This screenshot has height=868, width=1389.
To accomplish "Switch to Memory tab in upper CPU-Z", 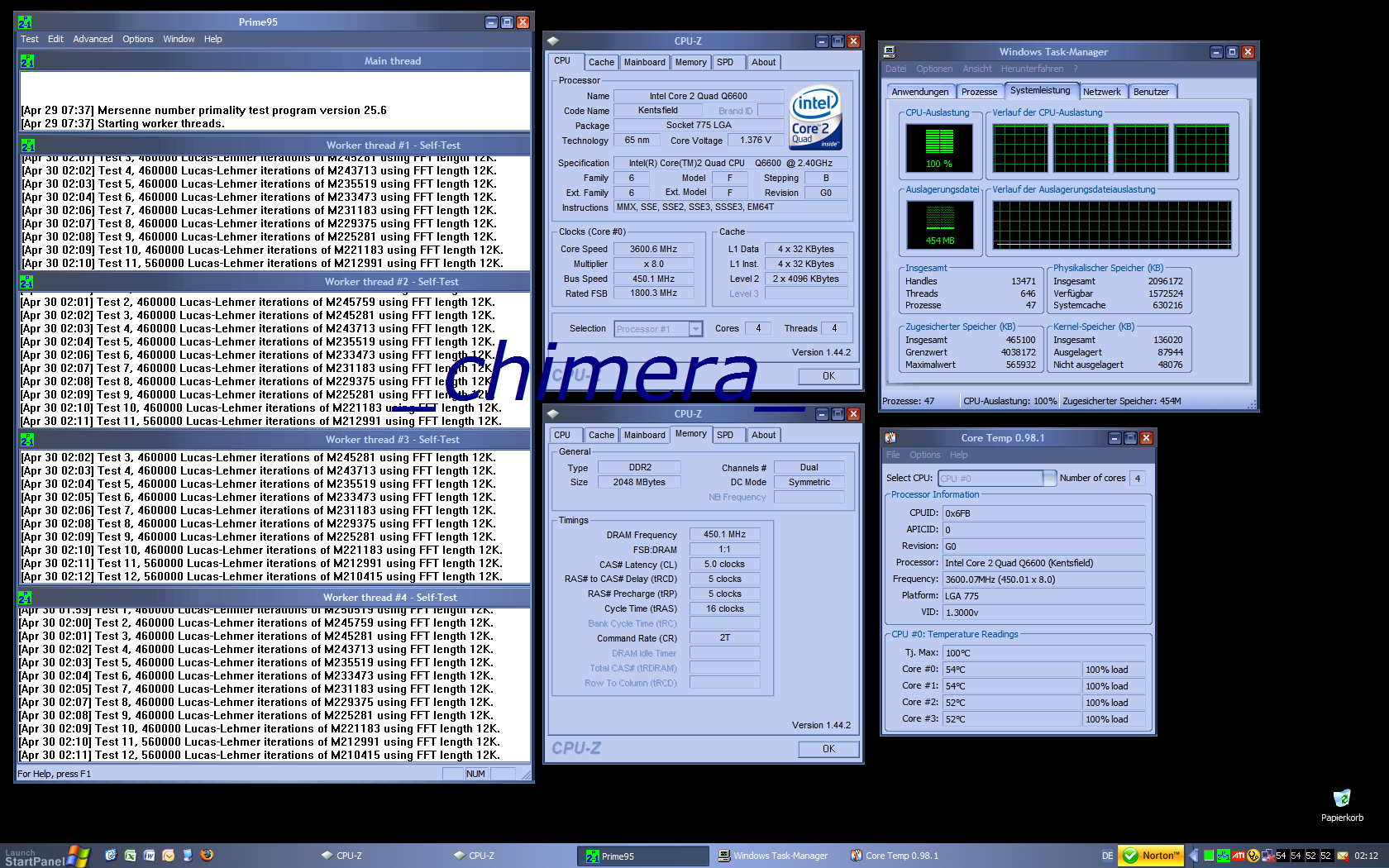I will [690, 62].
